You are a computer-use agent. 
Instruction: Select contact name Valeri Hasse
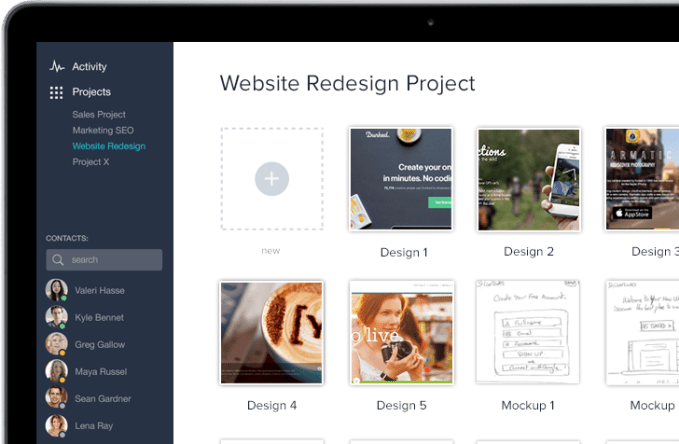(100, 290)
